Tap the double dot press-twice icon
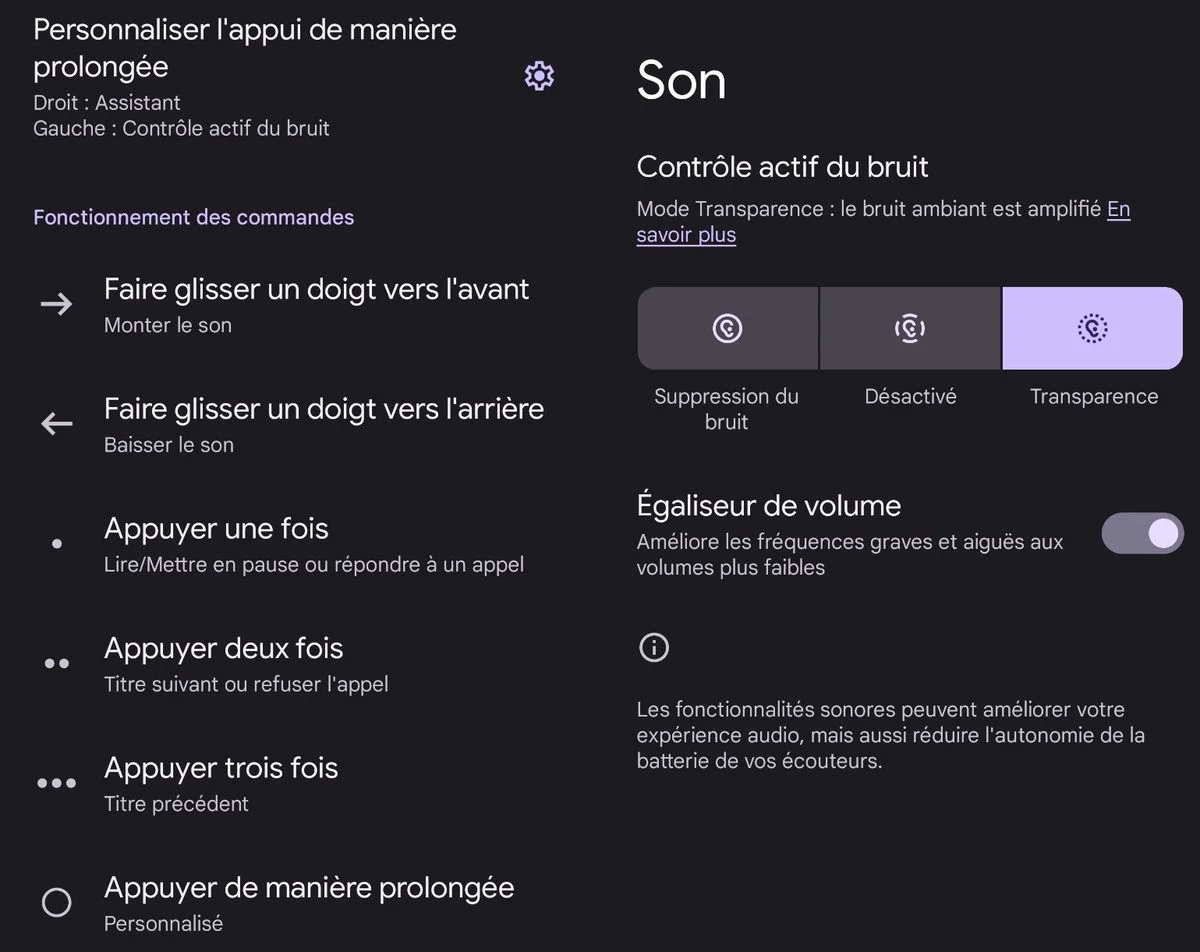The height and width of the screenshot is (952, 1200). coord(57,663)
